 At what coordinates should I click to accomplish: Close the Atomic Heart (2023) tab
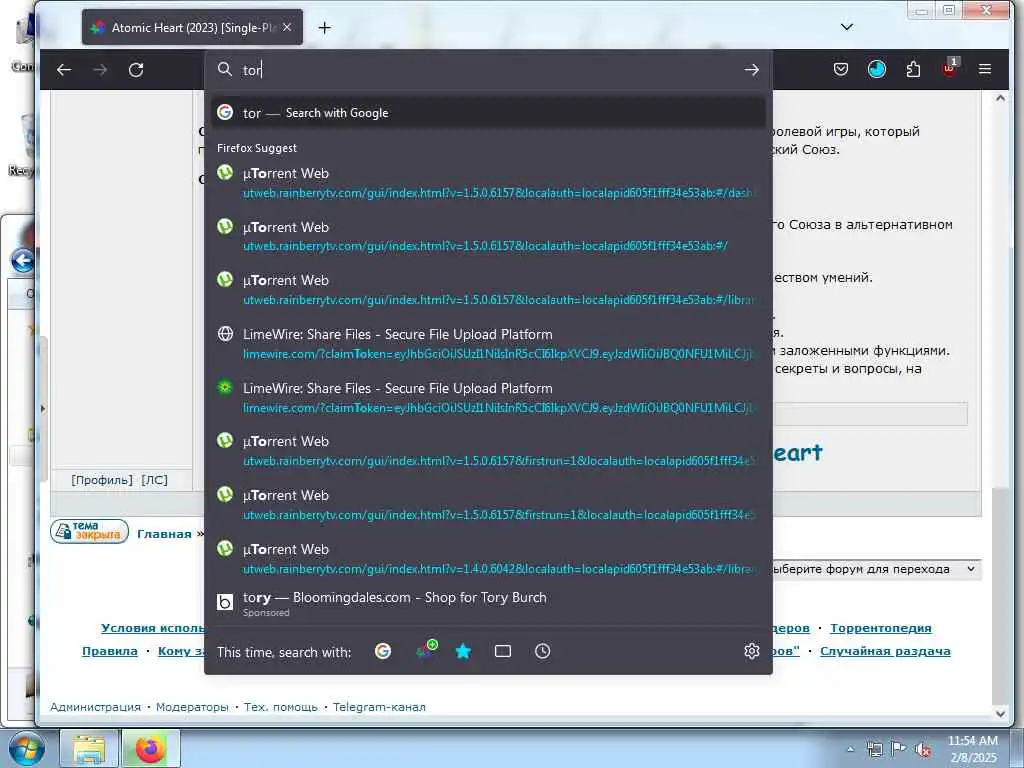tap(287, 27)
